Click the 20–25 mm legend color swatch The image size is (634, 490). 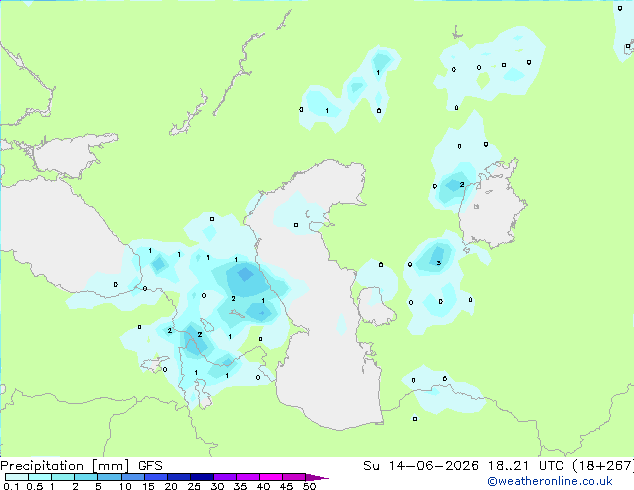coord(178,477)
